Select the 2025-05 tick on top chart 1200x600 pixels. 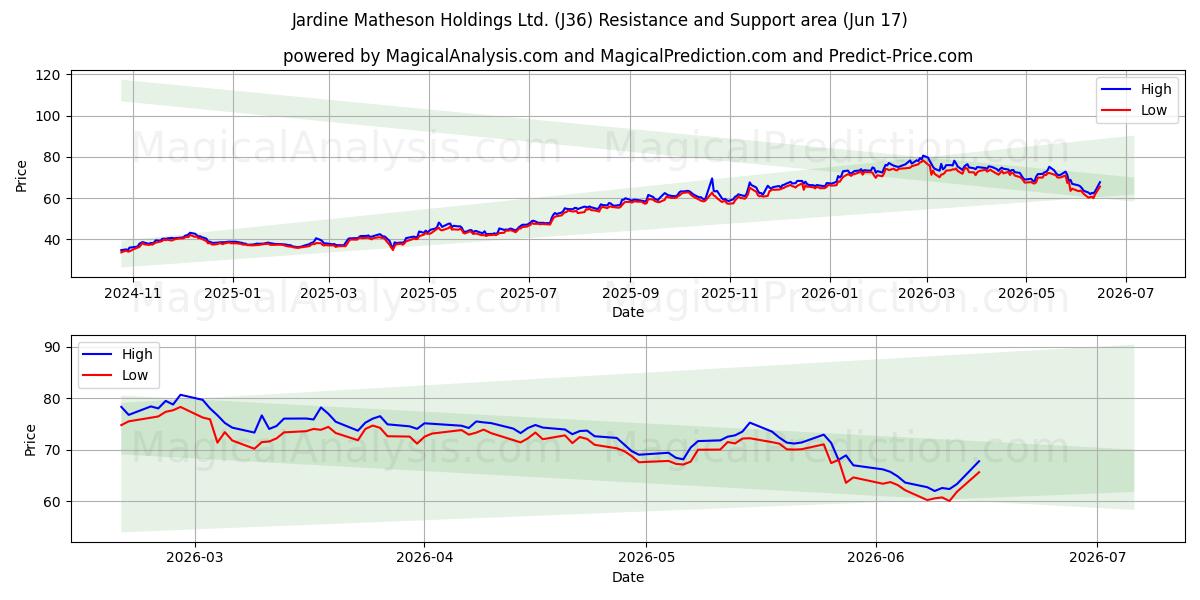pos(428,294)
